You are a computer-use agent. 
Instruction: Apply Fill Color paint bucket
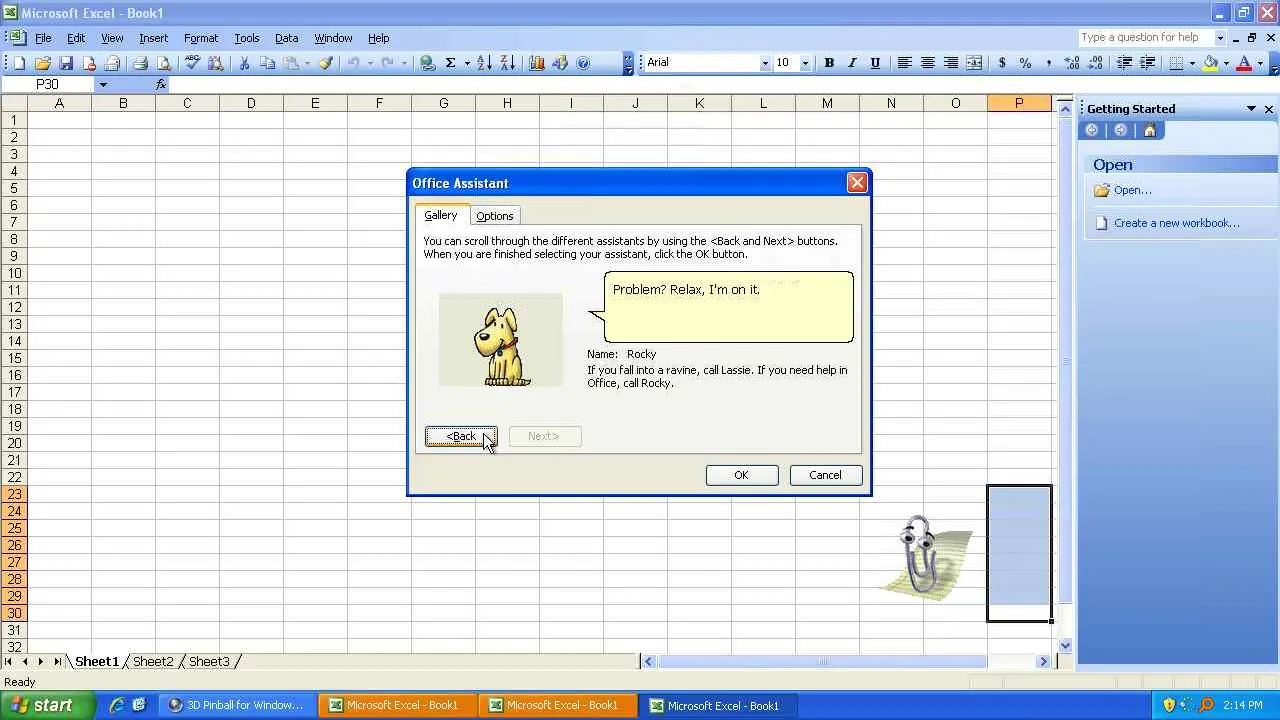coord(1210,63)
